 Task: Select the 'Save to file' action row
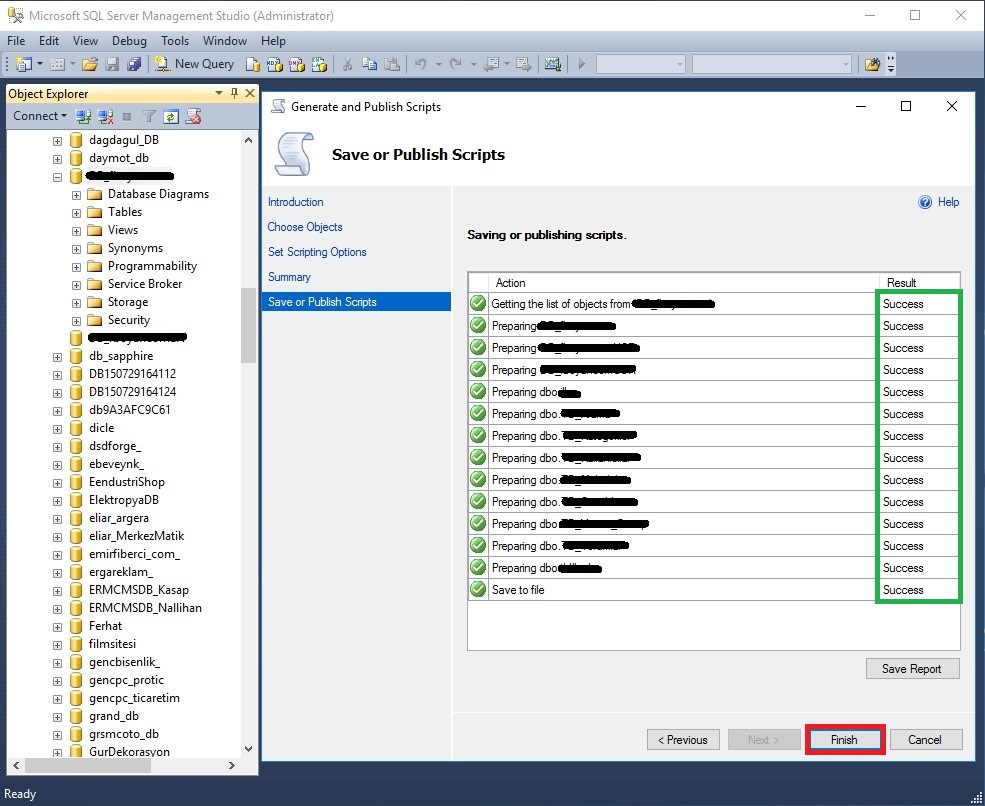click(x=714, y=589)
